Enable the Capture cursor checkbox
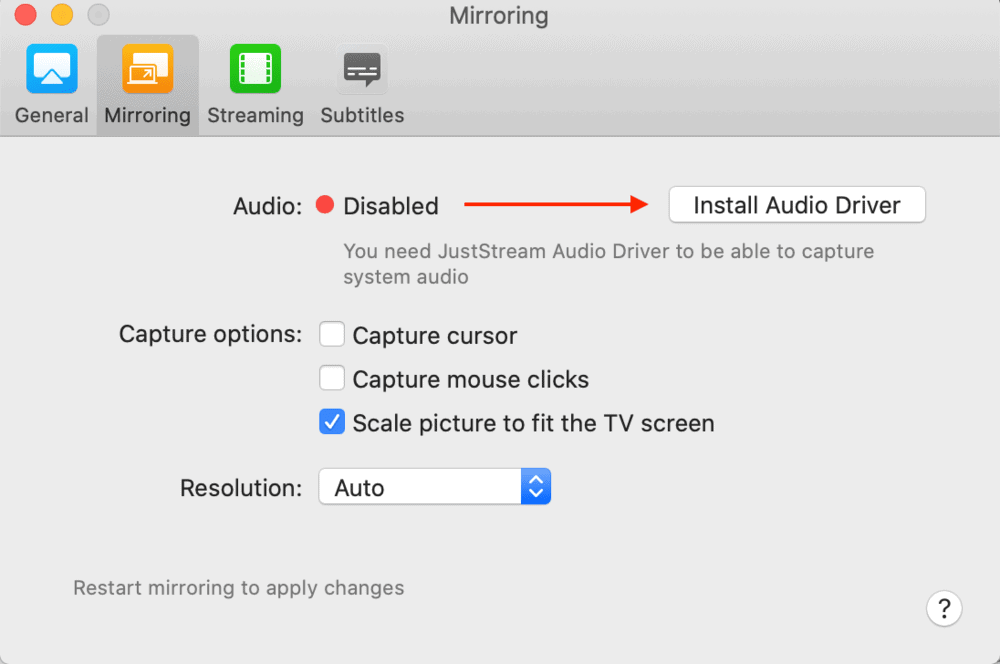 332,334
